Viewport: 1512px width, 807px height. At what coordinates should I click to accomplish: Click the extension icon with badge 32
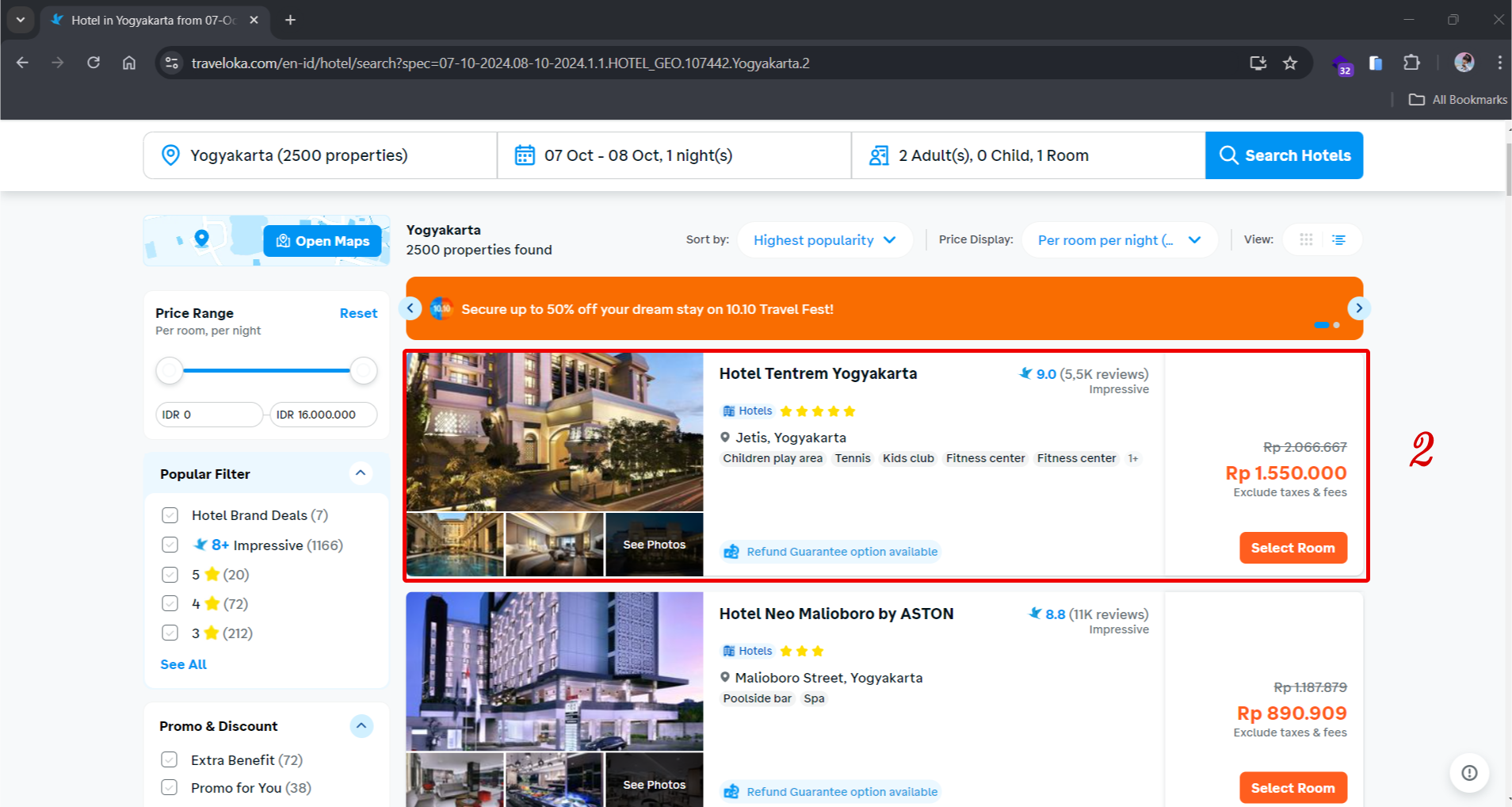(x=1342, y=64)
